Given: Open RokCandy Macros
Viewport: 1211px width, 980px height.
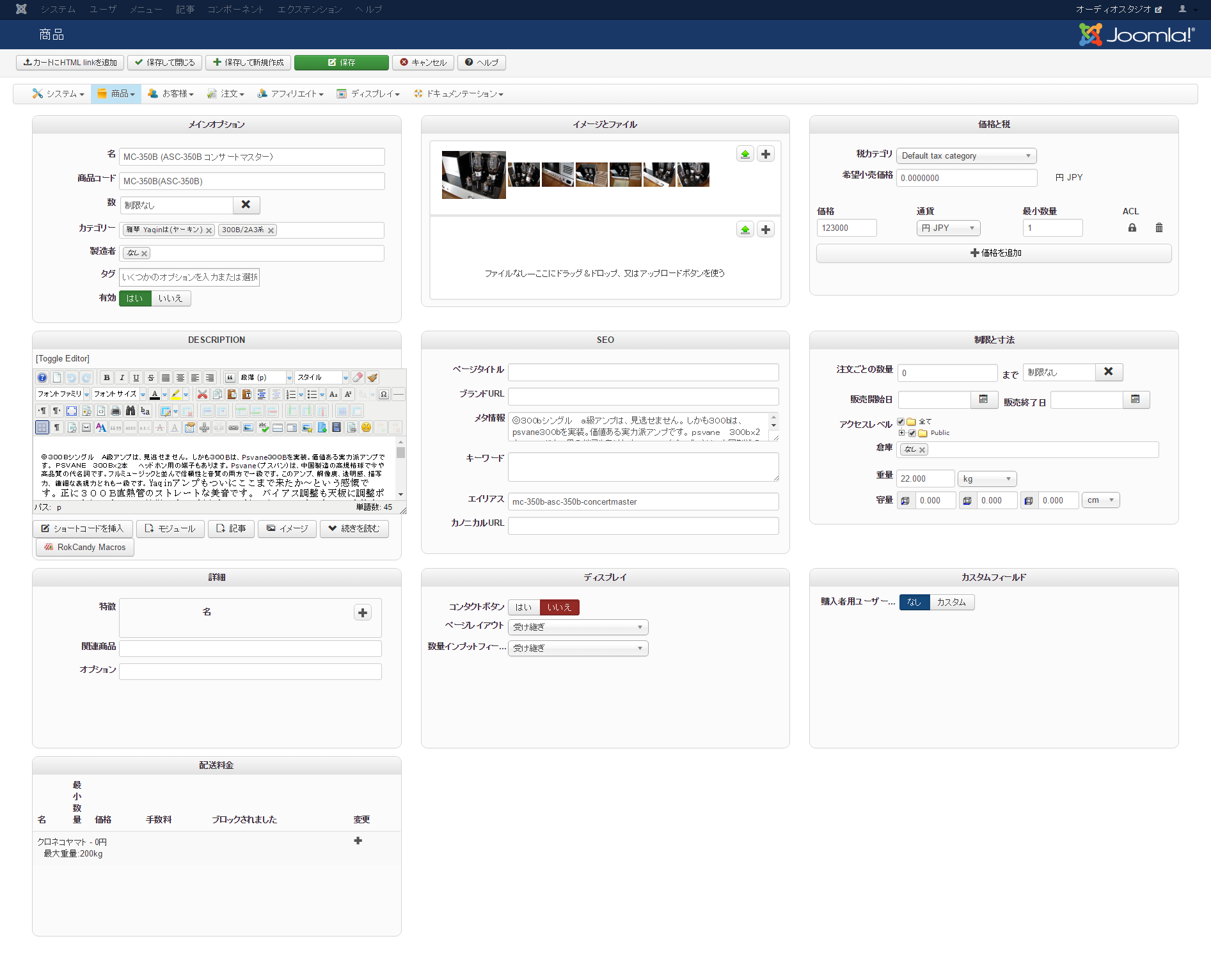Looking at the screenshot, I should click(x=85, y=548).
